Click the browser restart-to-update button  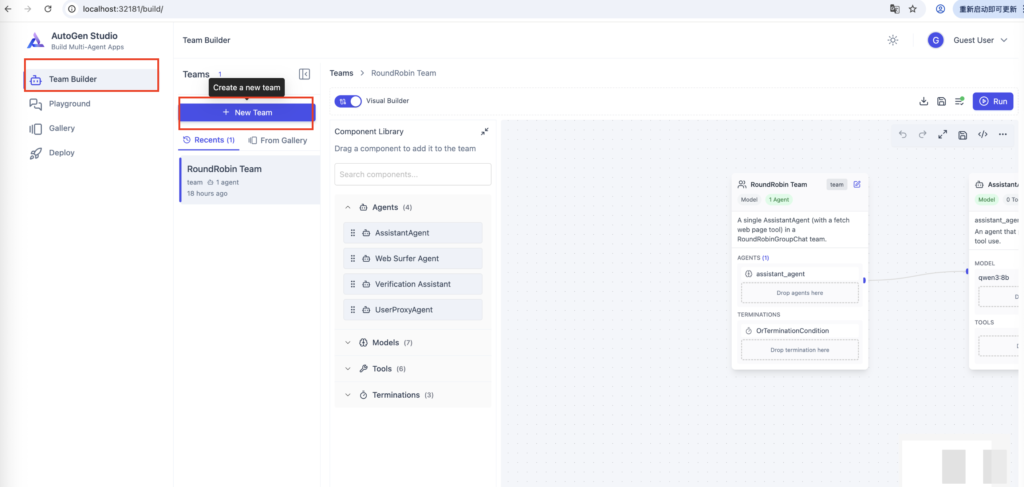987,9
